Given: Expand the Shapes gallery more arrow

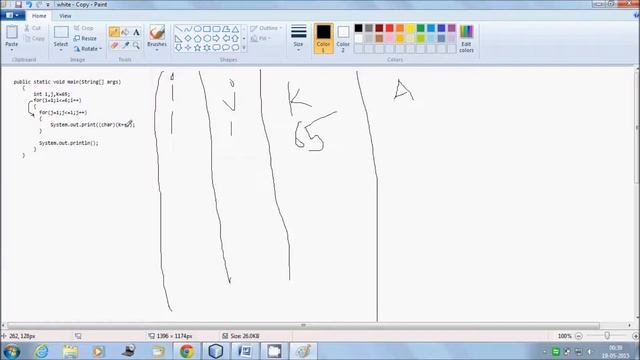Looking at the screenshot, I should tap(244, 48).
